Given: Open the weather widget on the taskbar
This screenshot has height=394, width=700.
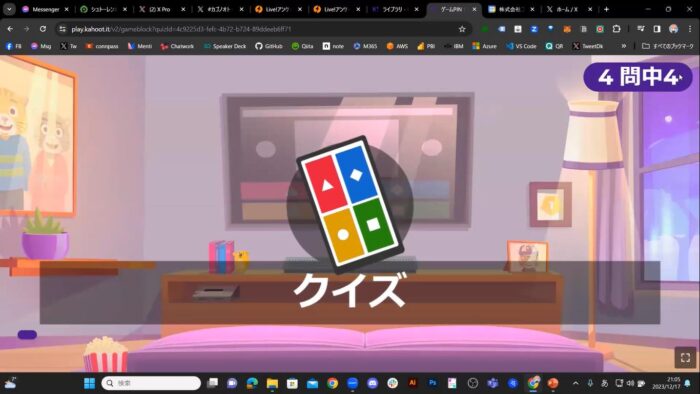Looking at the screenshot, I should click(10, 382).
